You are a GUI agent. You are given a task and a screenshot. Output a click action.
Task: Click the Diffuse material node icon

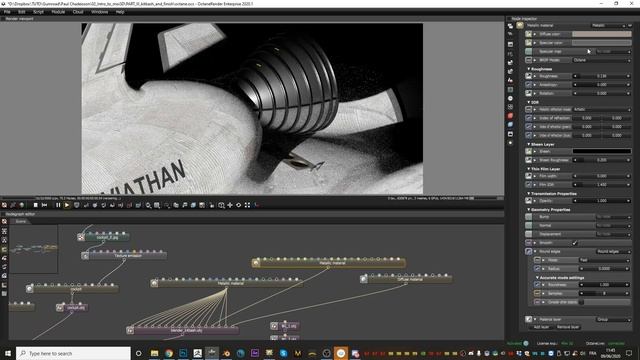(363, 279)
